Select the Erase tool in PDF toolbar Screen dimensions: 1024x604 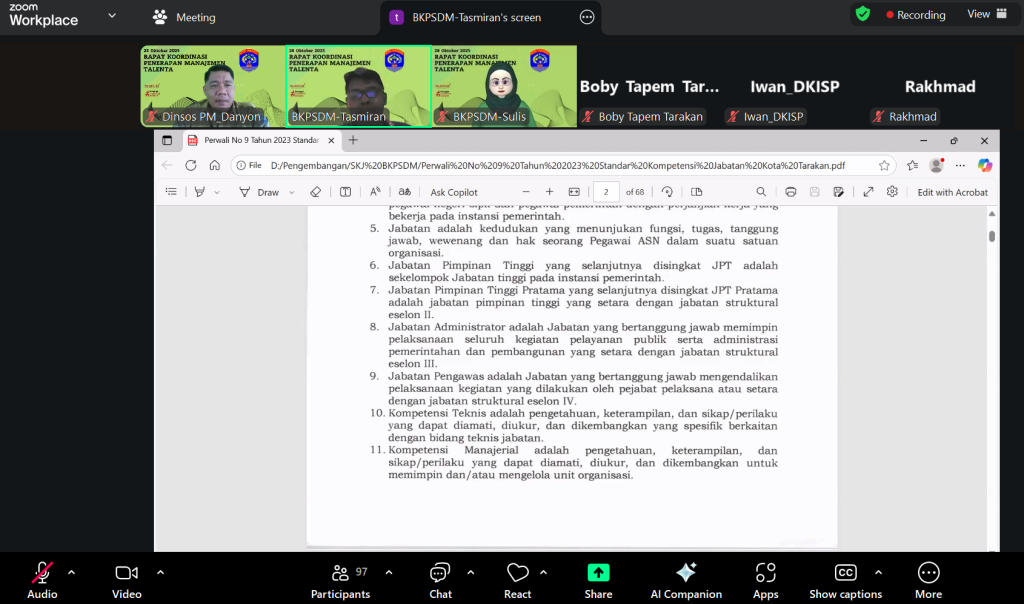pyautogui.click(x=315, y=192)
